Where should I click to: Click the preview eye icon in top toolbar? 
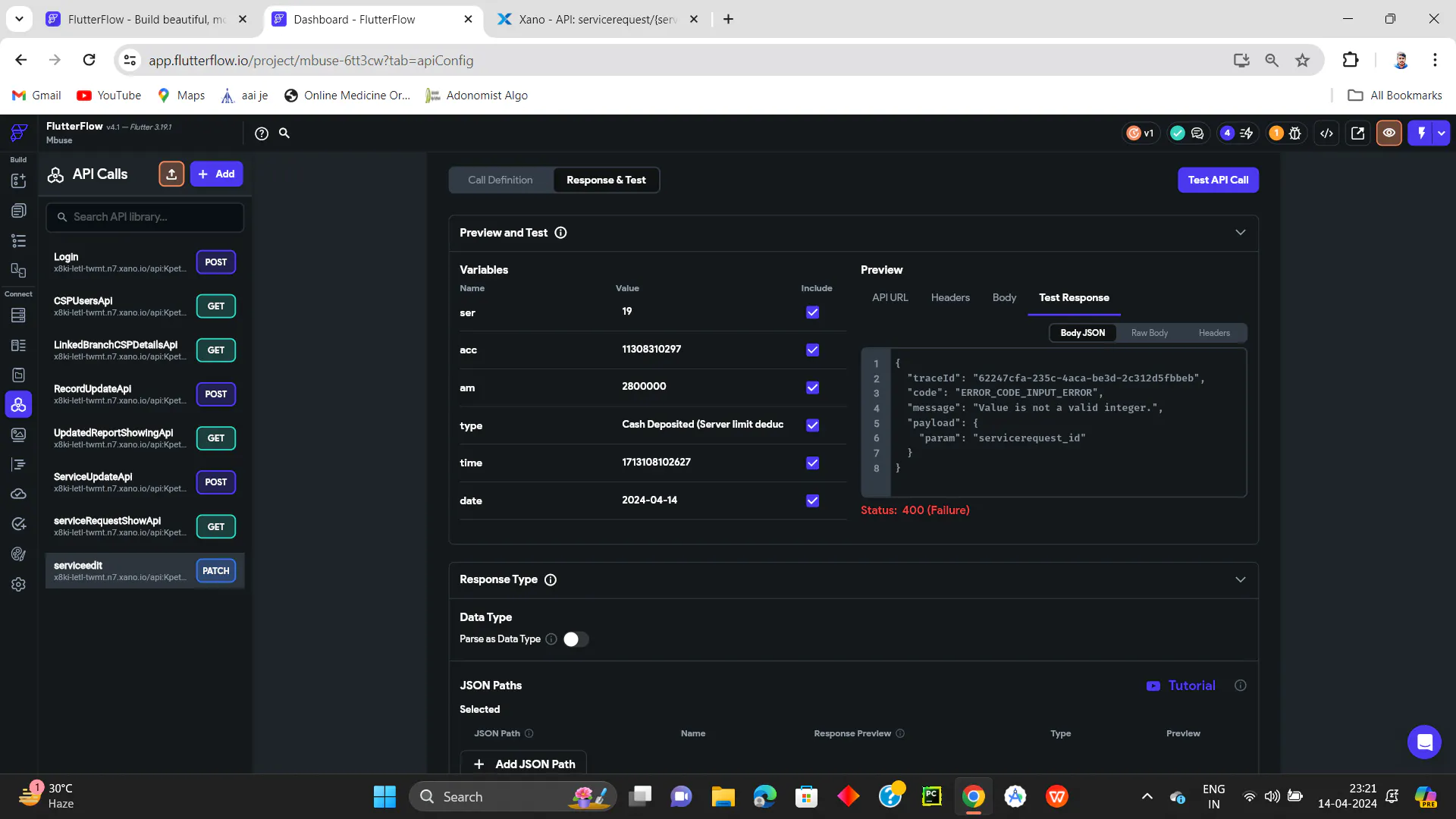pyautogui.click(x=1389, y=133)
